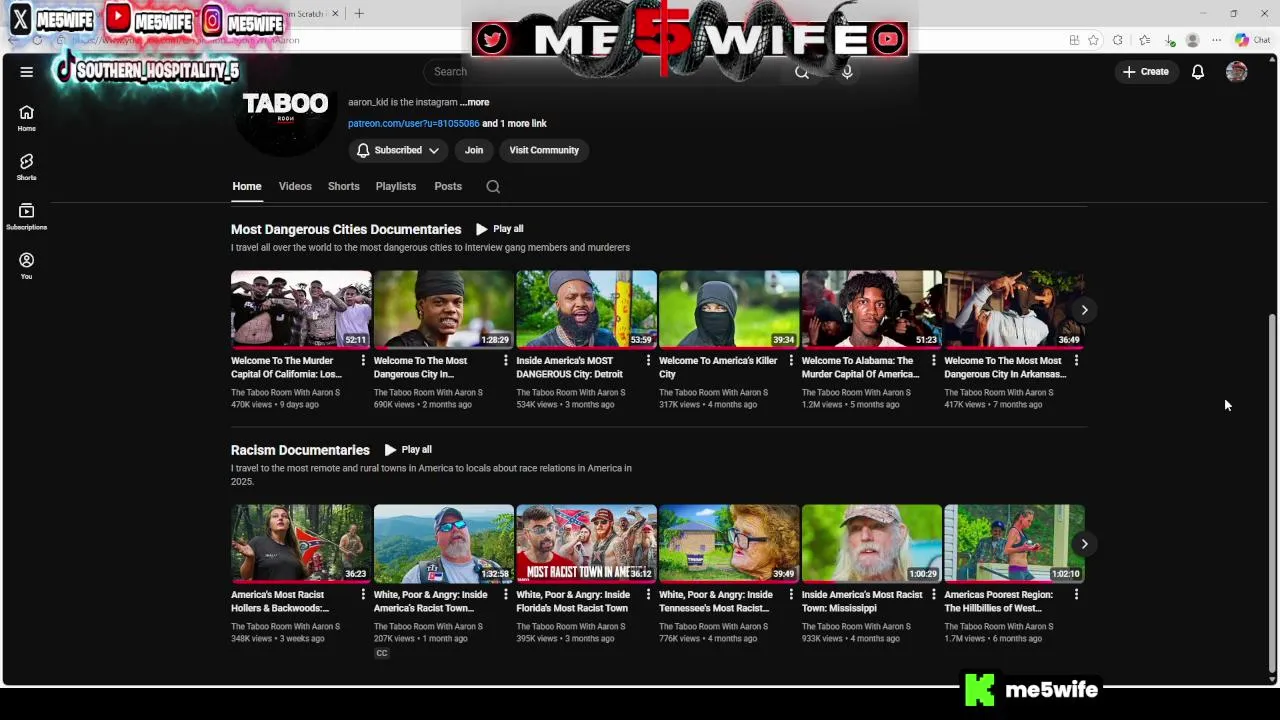1280x720 pixels.
Task: Start voice search with microphone icon
Action: [x=847, y=72]
